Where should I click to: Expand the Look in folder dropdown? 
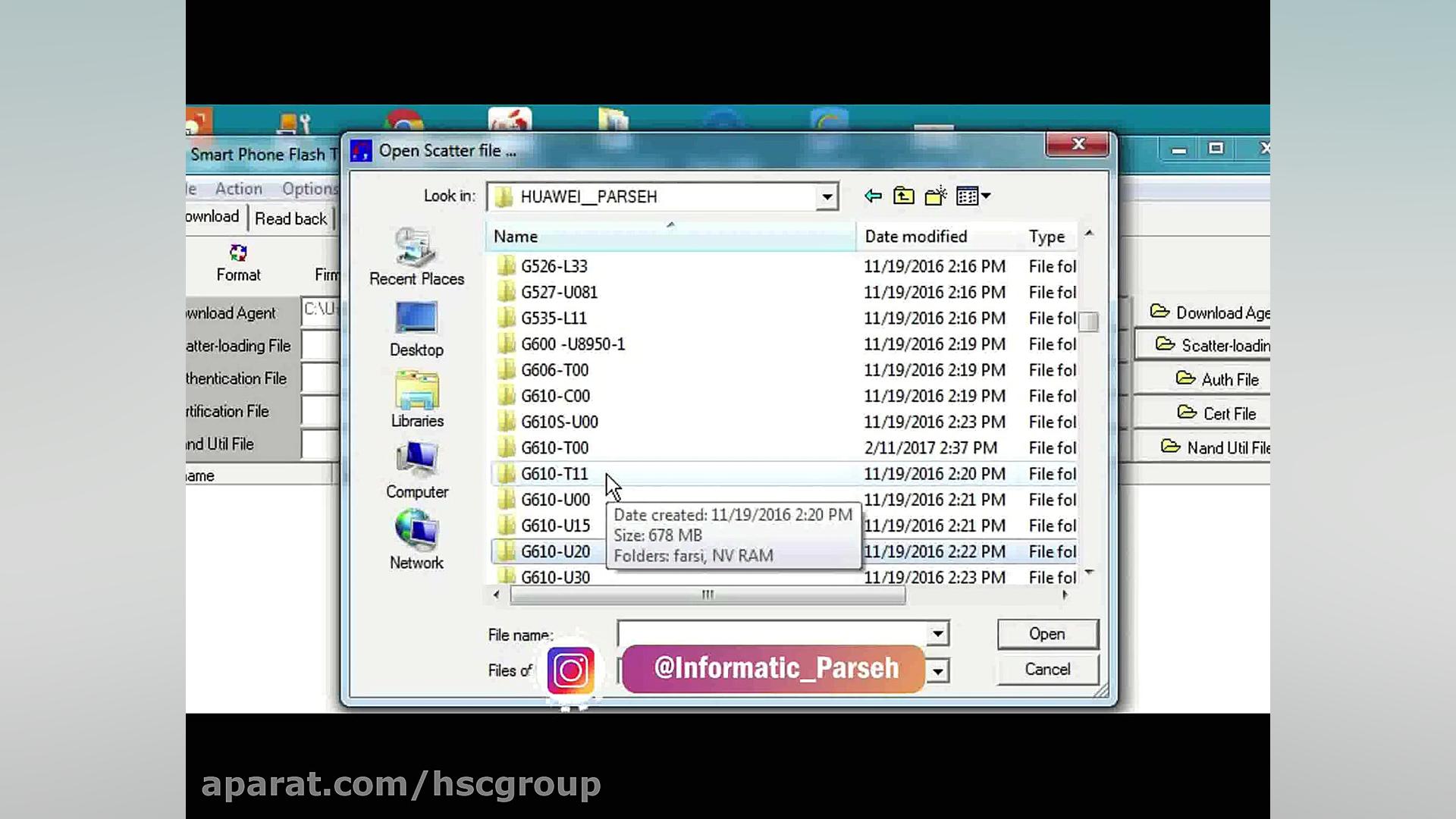(x=827, y=197)
